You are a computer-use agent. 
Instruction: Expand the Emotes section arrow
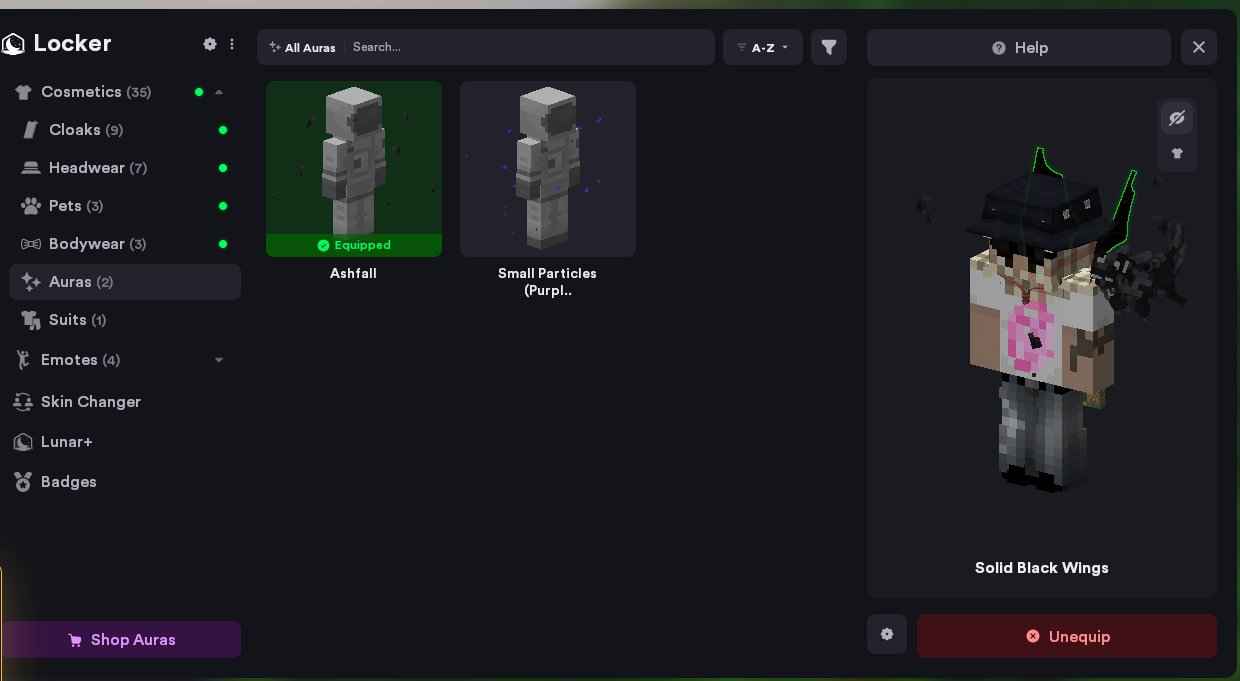pyautogui.click(x=219, y=360)
